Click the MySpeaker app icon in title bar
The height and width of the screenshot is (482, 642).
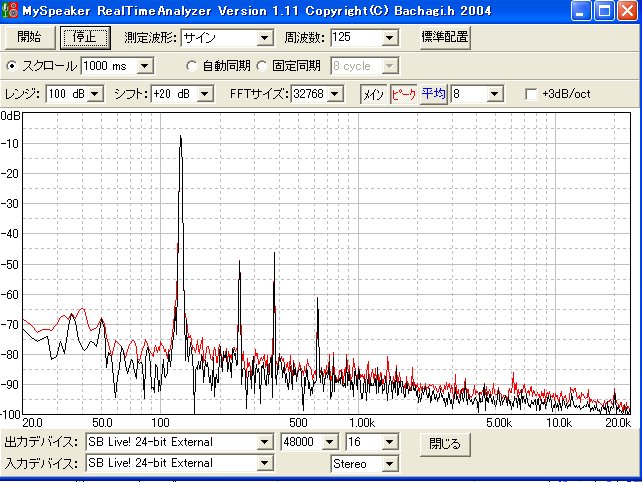(11, 11)
